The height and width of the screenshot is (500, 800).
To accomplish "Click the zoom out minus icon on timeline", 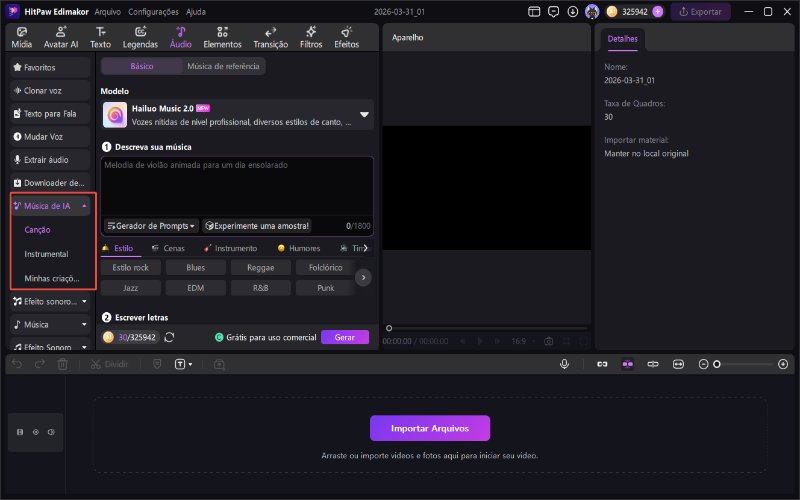I will click(703, 364).
